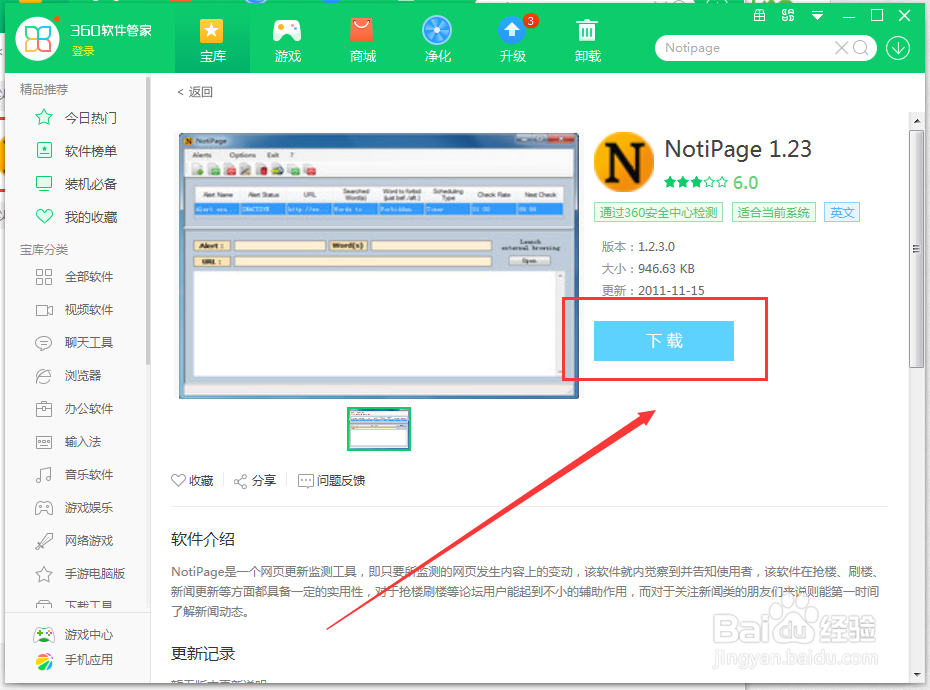Select the 办公软件 category
Image resolution: width=930 pixels, height=690 pixels.
pos(76,409)
